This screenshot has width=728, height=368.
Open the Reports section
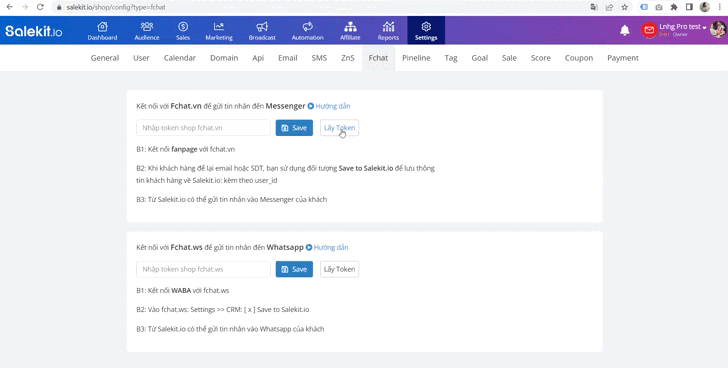[388, 31]
